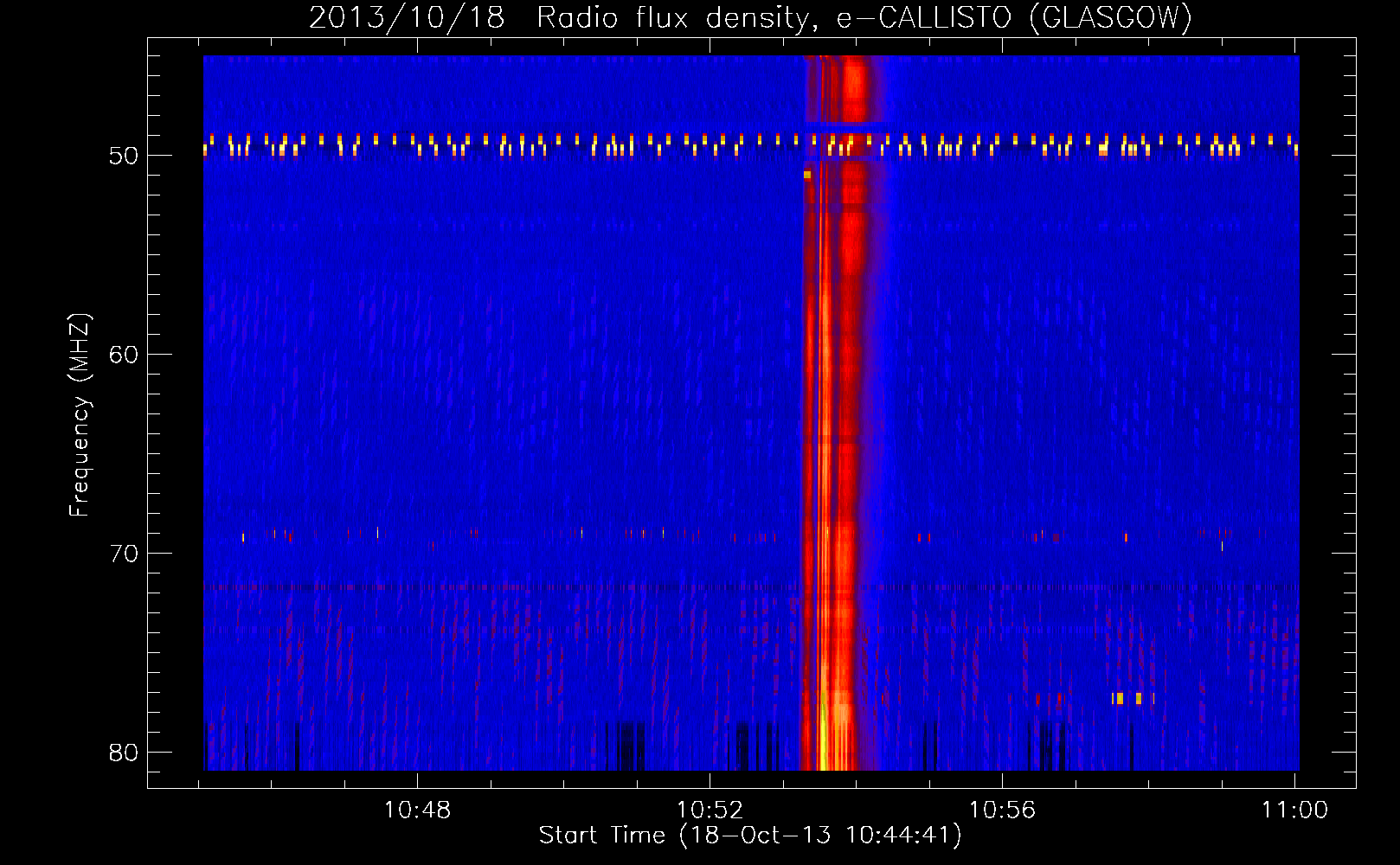Viewport: 1400px width, 865px height.
Task: Click the 60 frequency tick label
Action: click(x=124, y=355)
